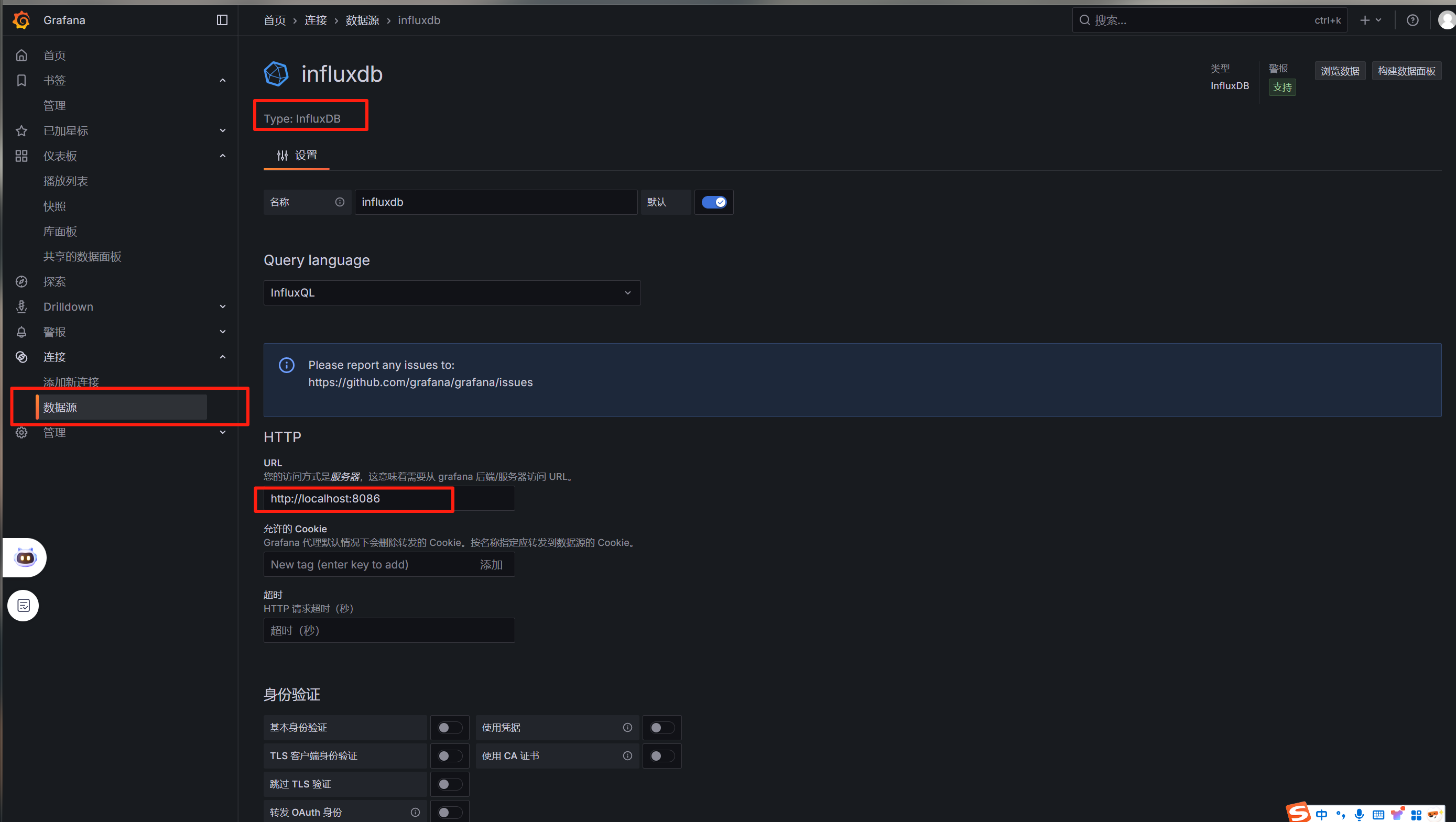Click the starred star icon

pyautogui.click(x=21, y=130)
